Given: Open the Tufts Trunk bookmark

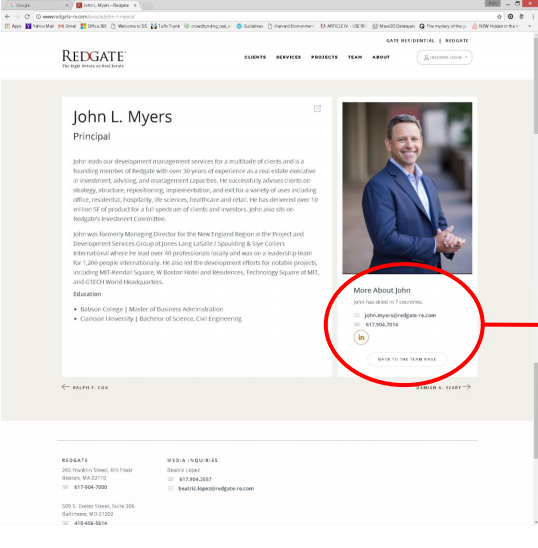Looking at the screenshot, I should point(165,26).
